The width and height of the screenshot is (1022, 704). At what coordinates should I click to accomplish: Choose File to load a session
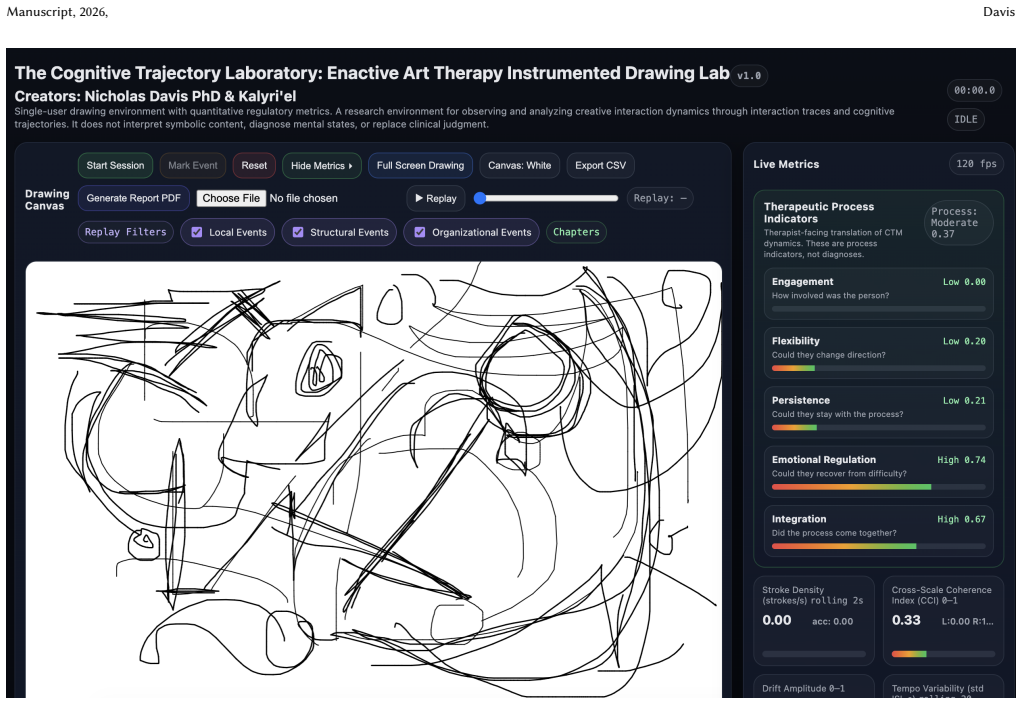231,198
